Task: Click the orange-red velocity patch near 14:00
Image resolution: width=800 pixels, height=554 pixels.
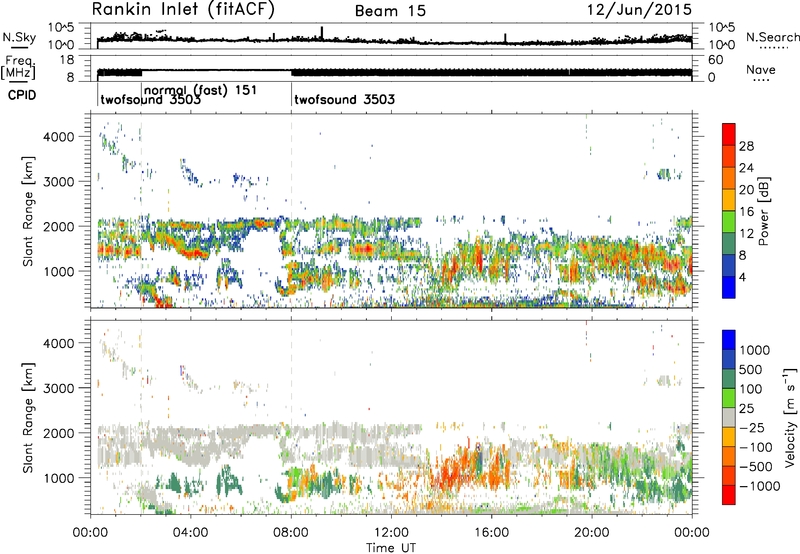Action: tap(450, 475)
